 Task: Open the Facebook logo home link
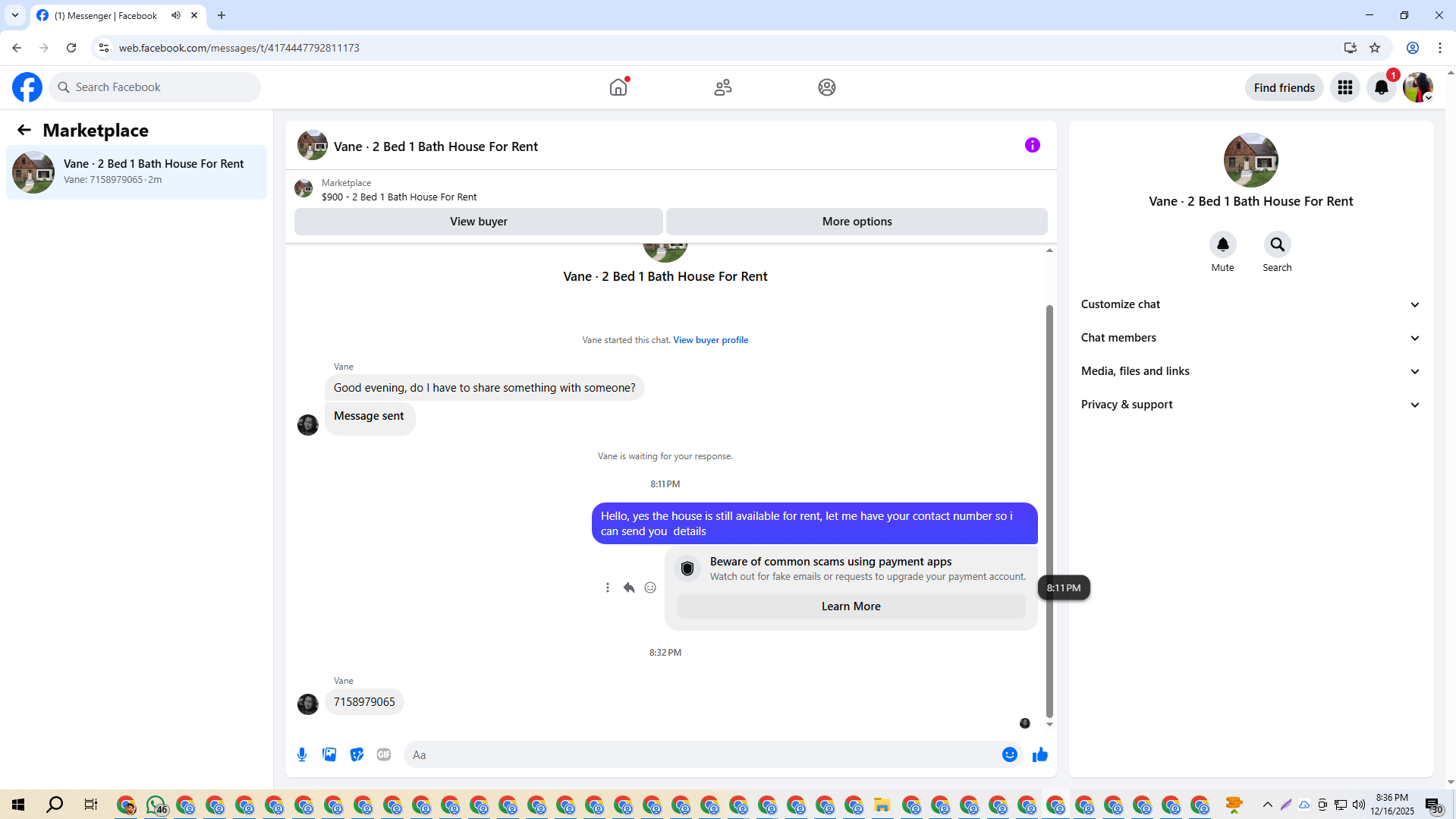coord(27,87)
